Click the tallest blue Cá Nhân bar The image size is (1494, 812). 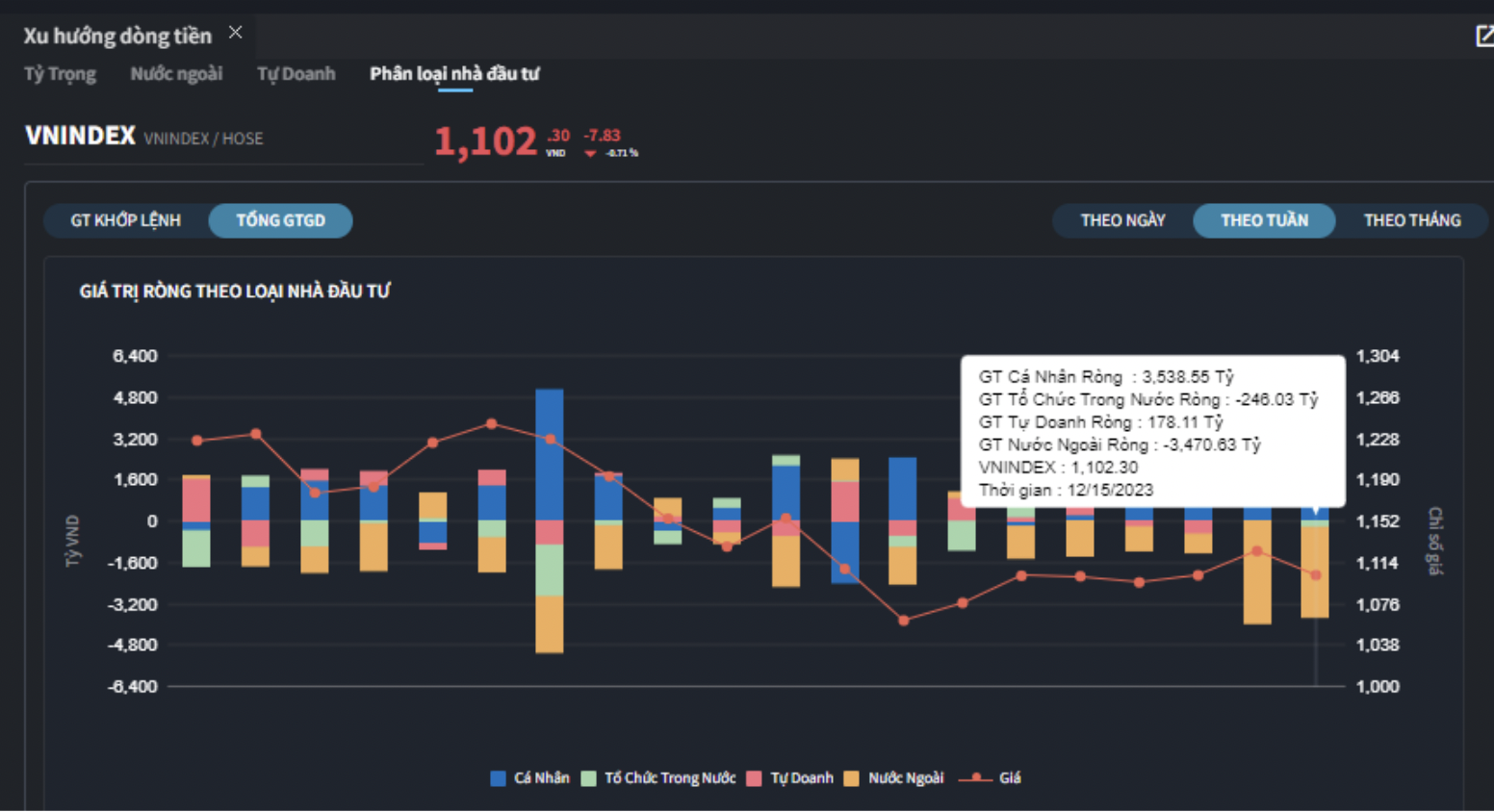click(550, 454)
